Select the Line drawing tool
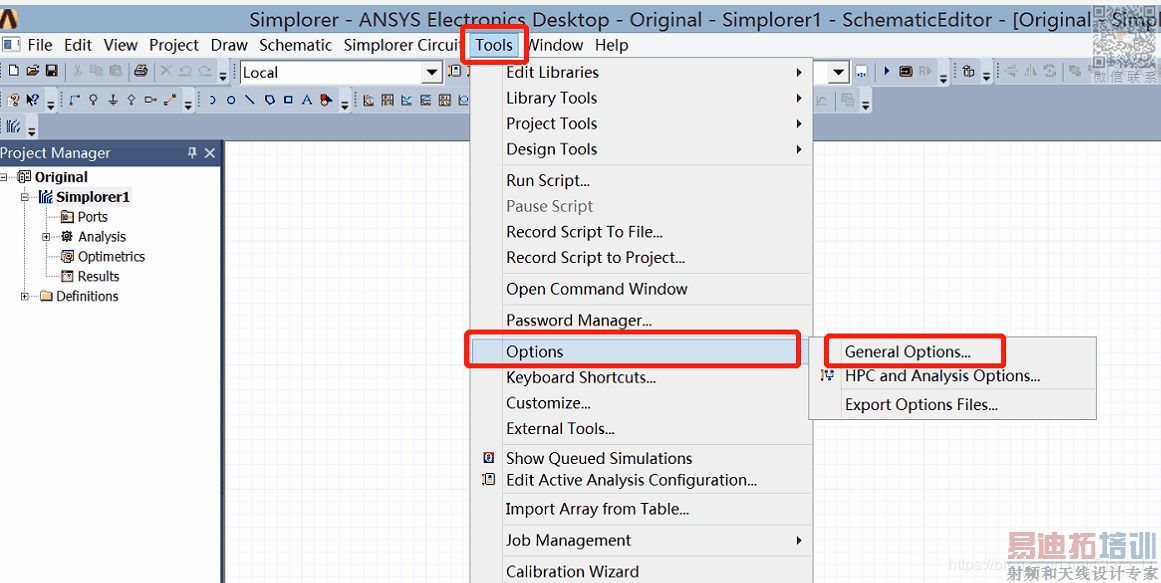 point(250,100)
